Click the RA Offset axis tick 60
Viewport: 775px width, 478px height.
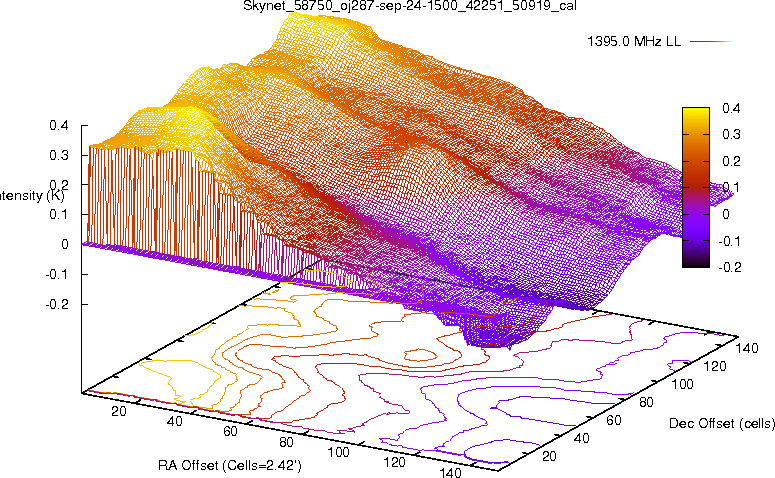[x=230, y=432]
